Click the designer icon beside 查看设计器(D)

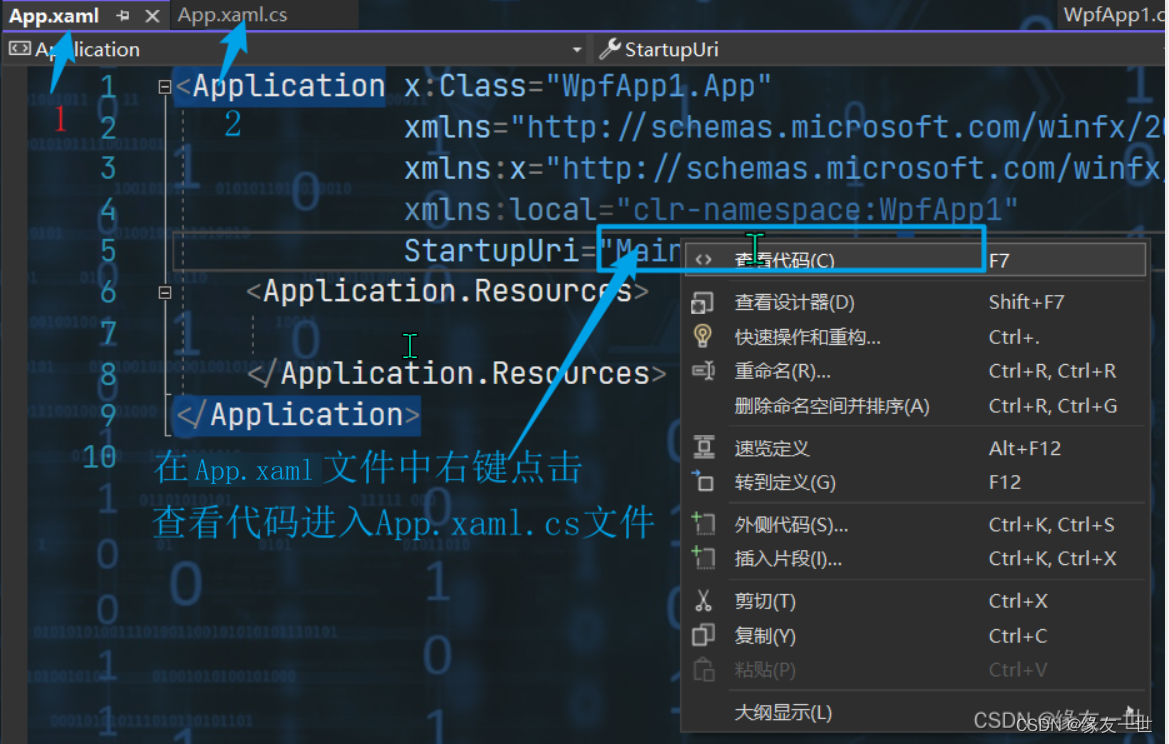pos(703,301)
